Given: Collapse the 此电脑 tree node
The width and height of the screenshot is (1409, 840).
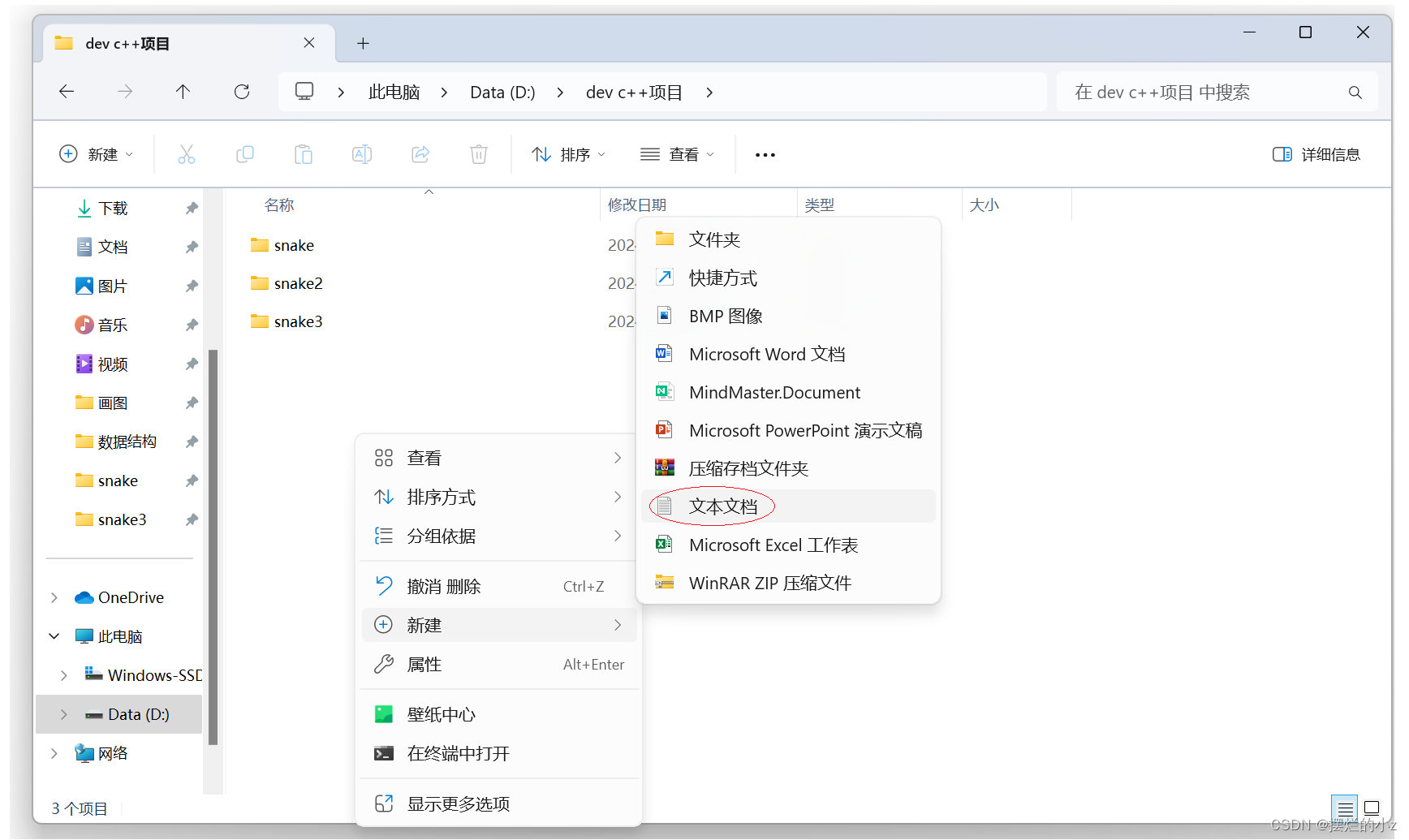Looking at the screenshot, I should (54, 636).
